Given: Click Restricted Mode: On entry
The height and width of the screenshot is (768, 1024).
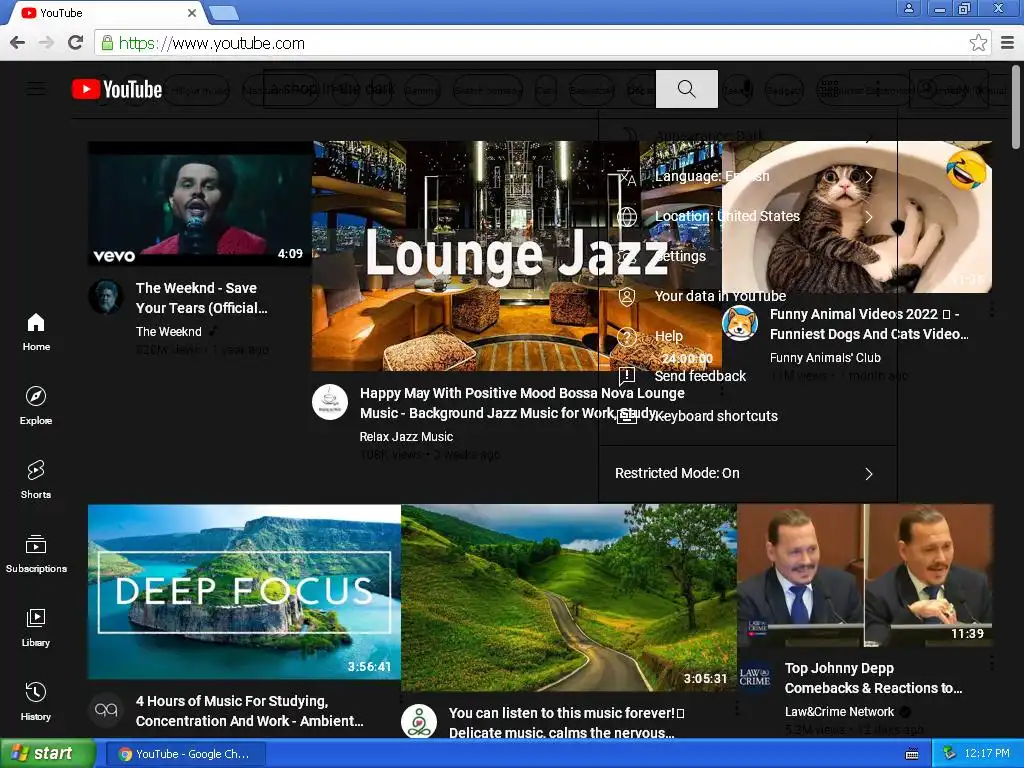Looking at the screenshot, I should coord(748,473).
